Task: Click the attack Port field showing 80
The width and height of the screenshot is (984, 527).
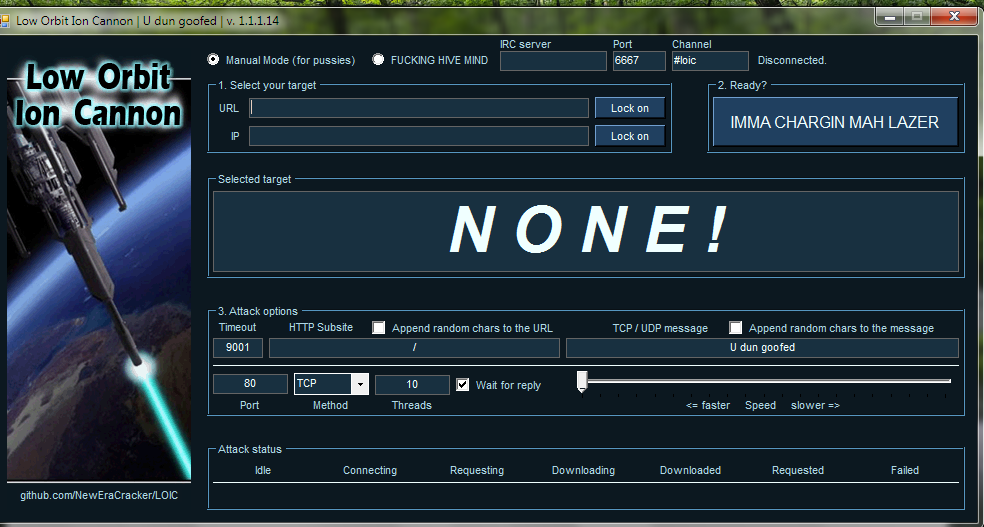Action: [250, 384]
